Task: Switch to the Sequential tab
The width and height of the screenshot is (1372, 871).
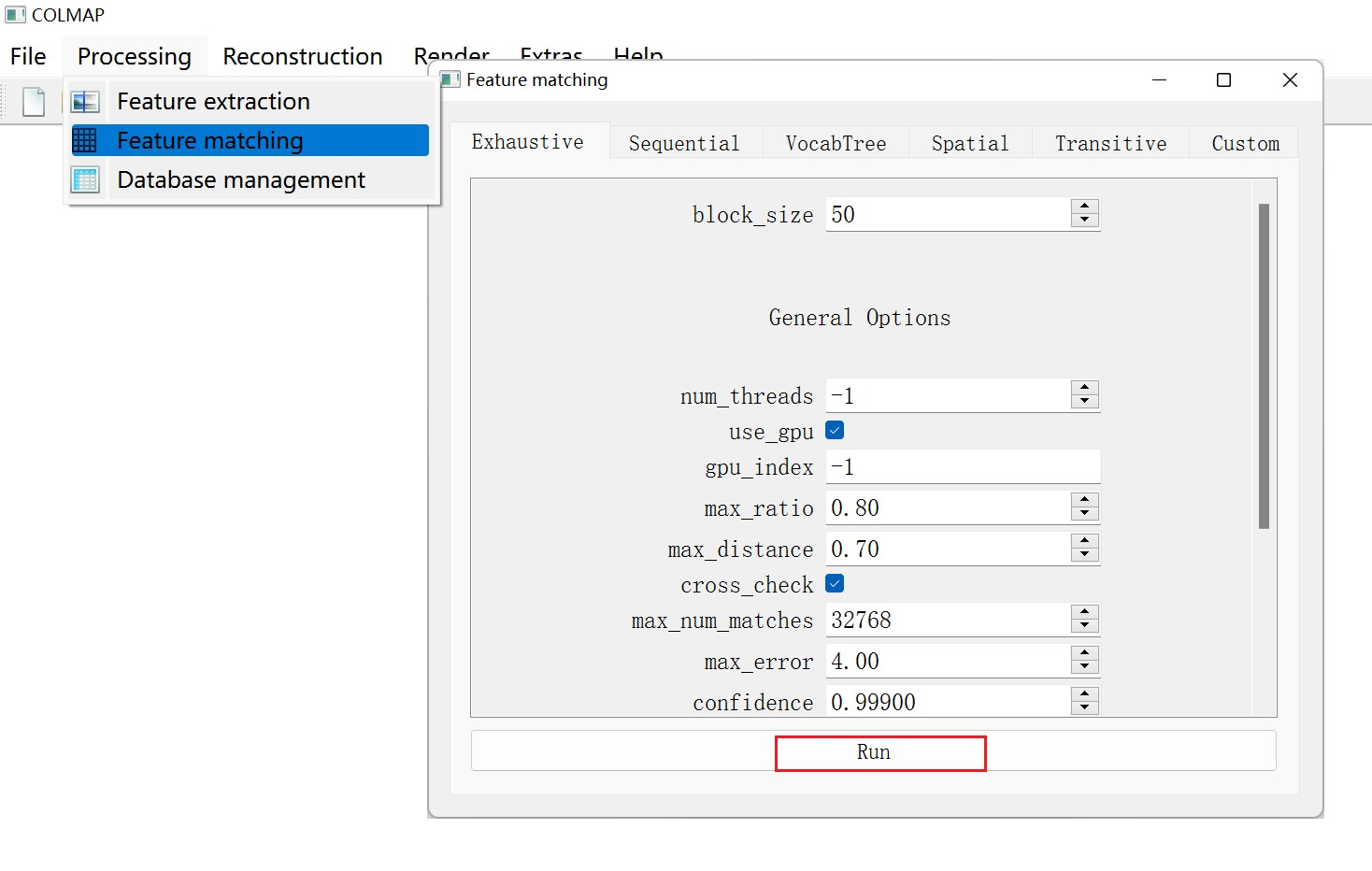Action: coord(685,143)
